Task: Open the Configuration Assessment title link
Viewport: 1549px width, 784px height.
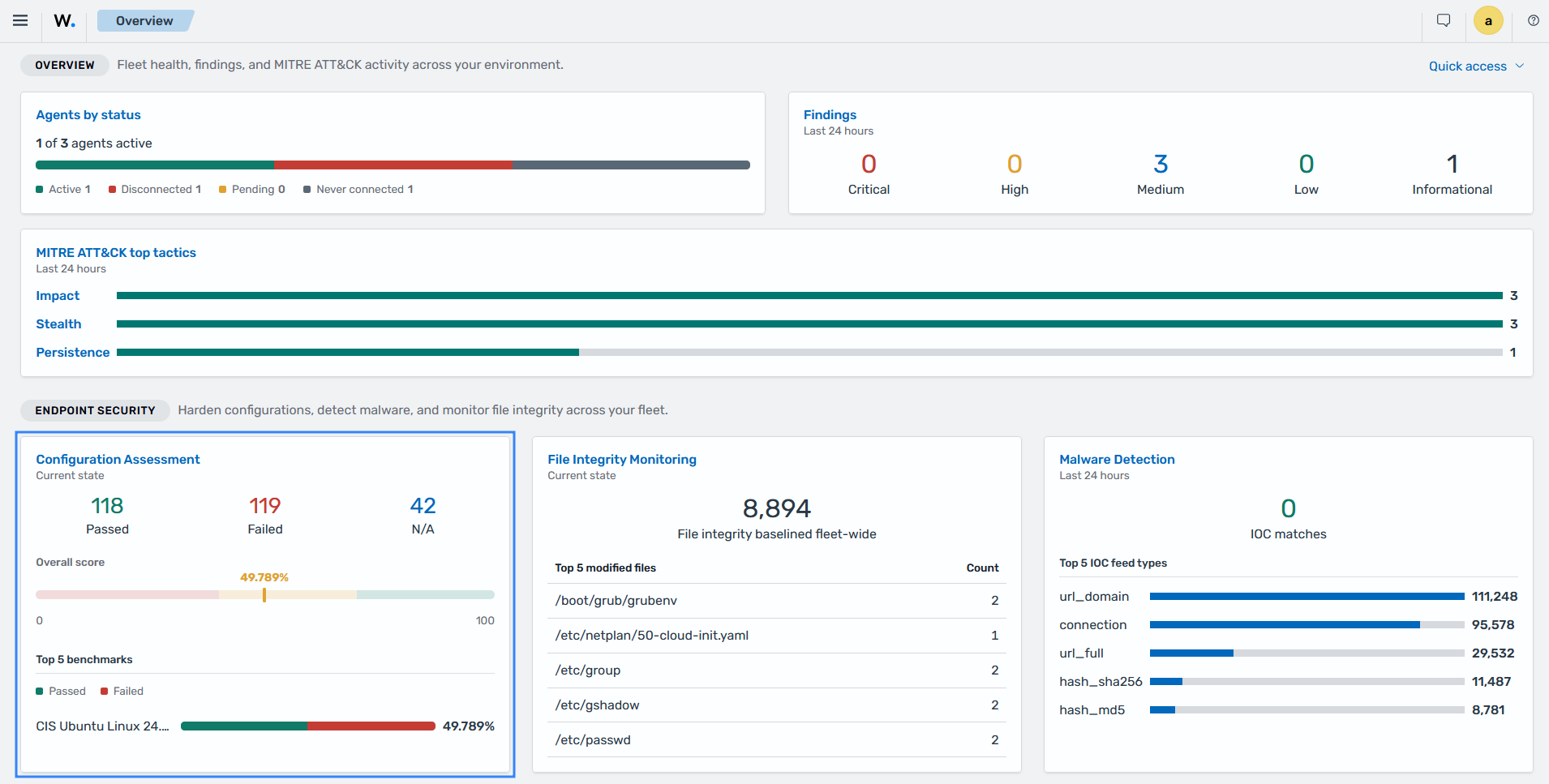Action: (x=118, y=460)
